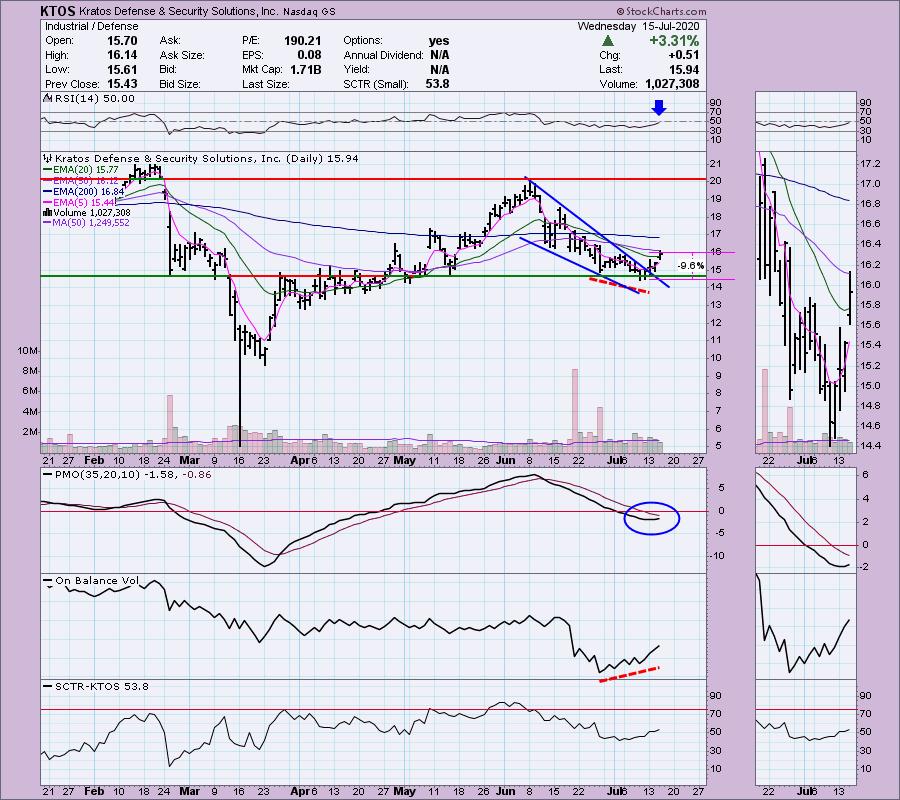Click the +3.31% percent change
900x800 pixels.
(x=674, y=41)
